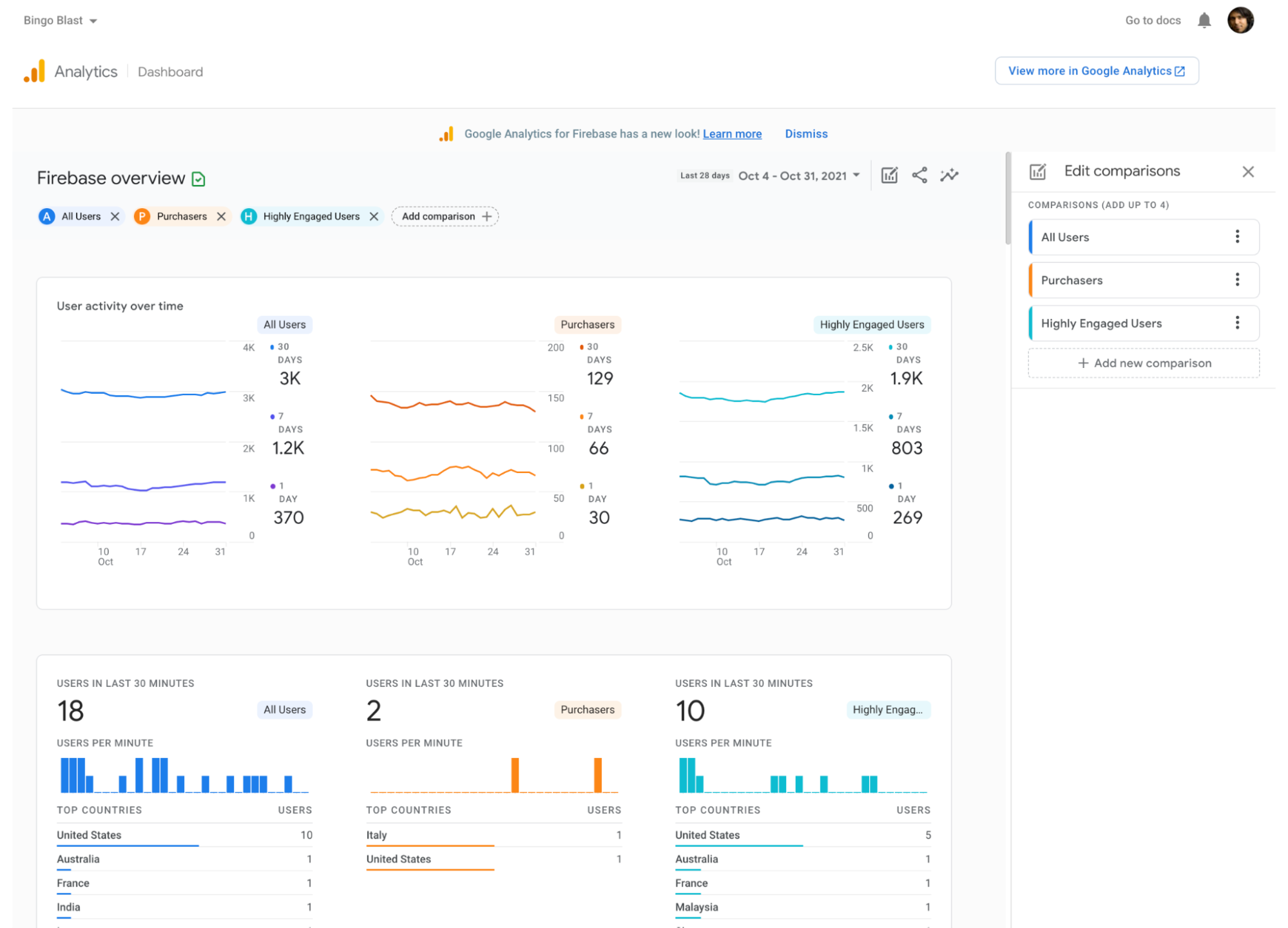Open the insights sparkline icon
Screen dimensions: 1288x928
[950, 175]
